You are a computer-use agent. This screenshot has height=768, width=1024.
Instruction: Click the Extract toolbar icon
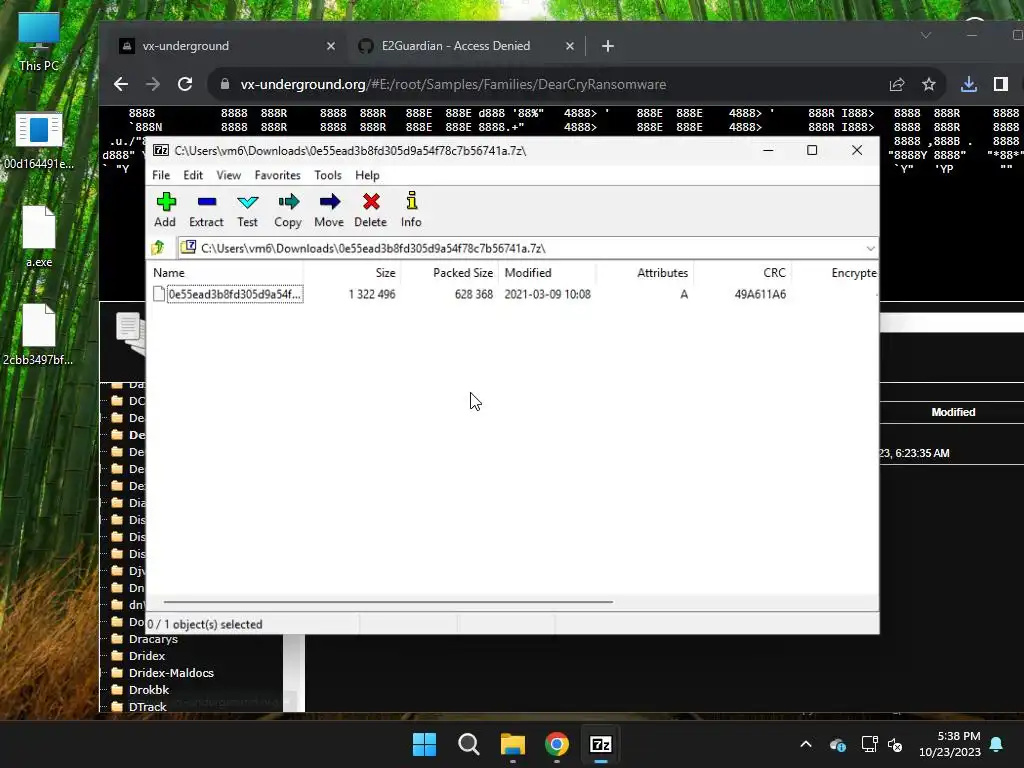(206, 210)
